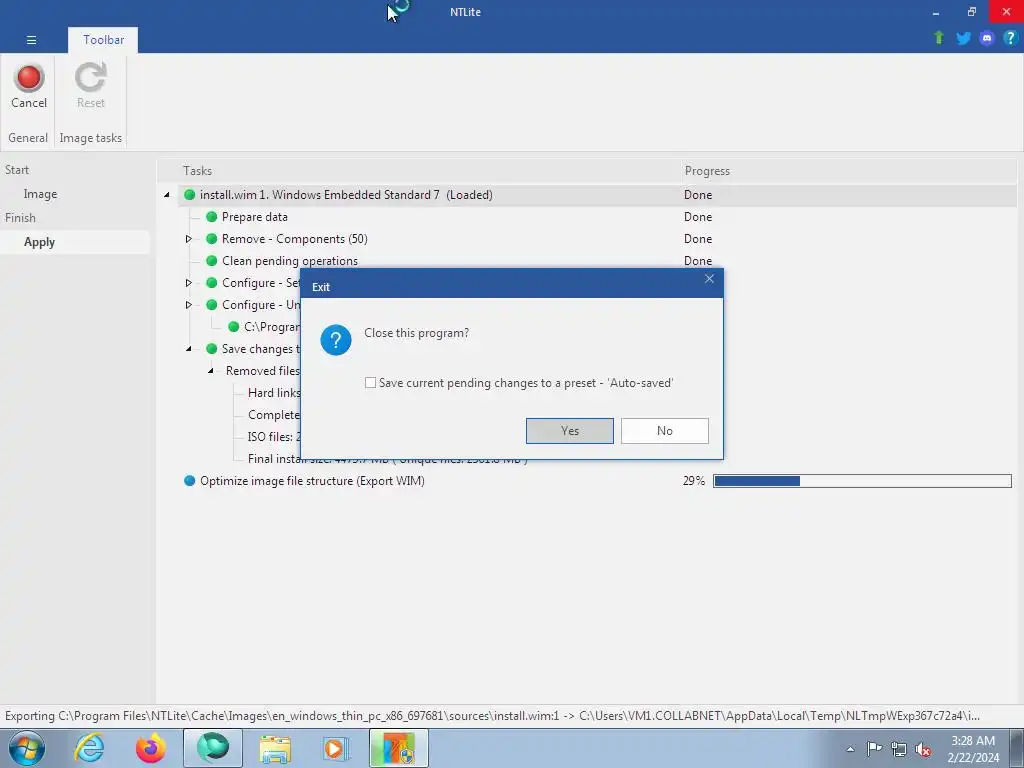
Task: Select Hard links tree row
Action: 274,393
